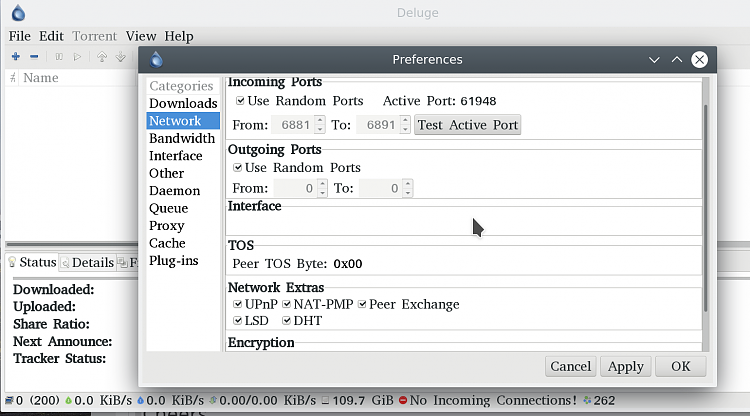Click No Incoming Connections! status text

click(x=493, y=400)
